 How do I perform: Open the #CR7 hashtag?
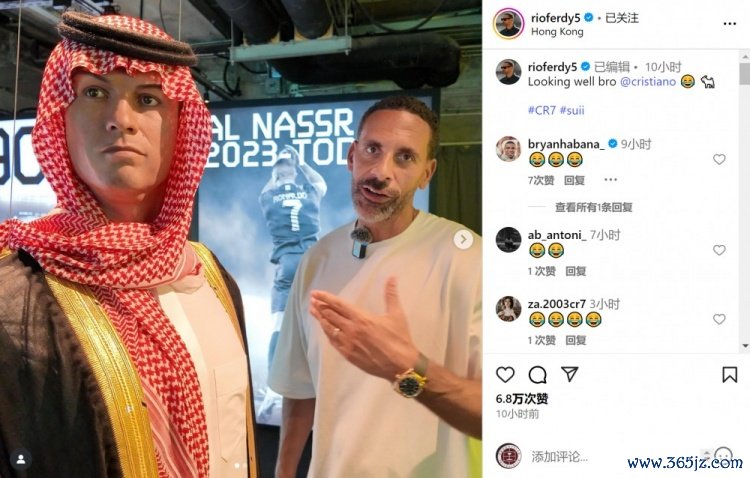pos(542,111)
